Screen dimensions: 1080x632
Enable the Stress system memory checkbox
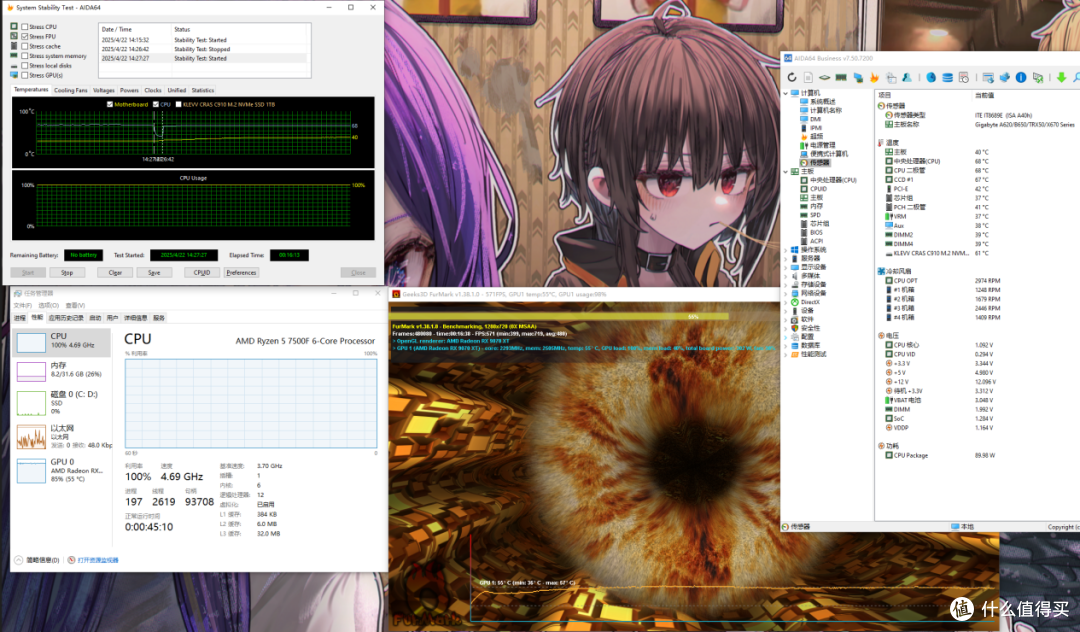tap(25, 56)
